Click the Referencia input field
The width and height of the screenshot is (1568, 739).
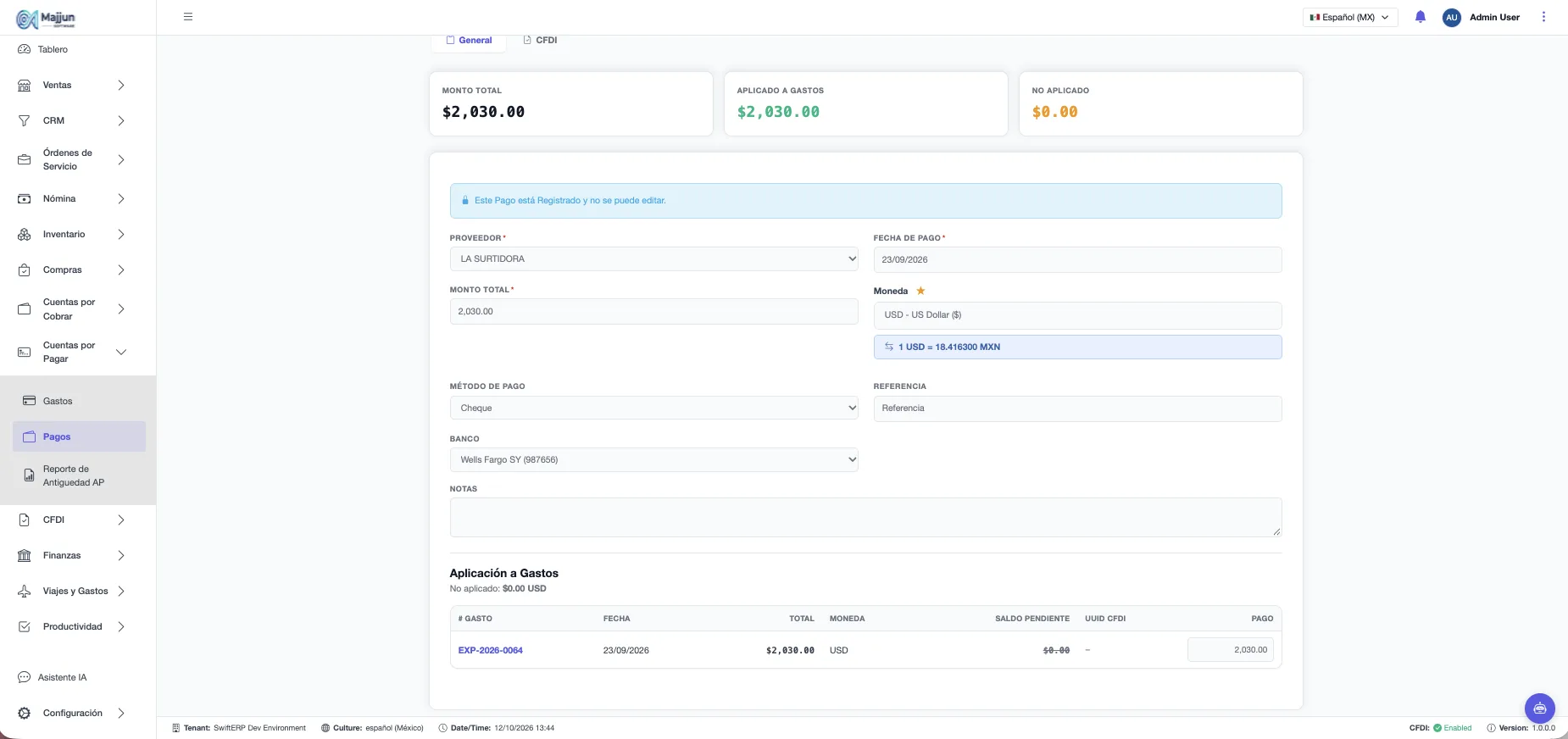(x=1077, y=408)
